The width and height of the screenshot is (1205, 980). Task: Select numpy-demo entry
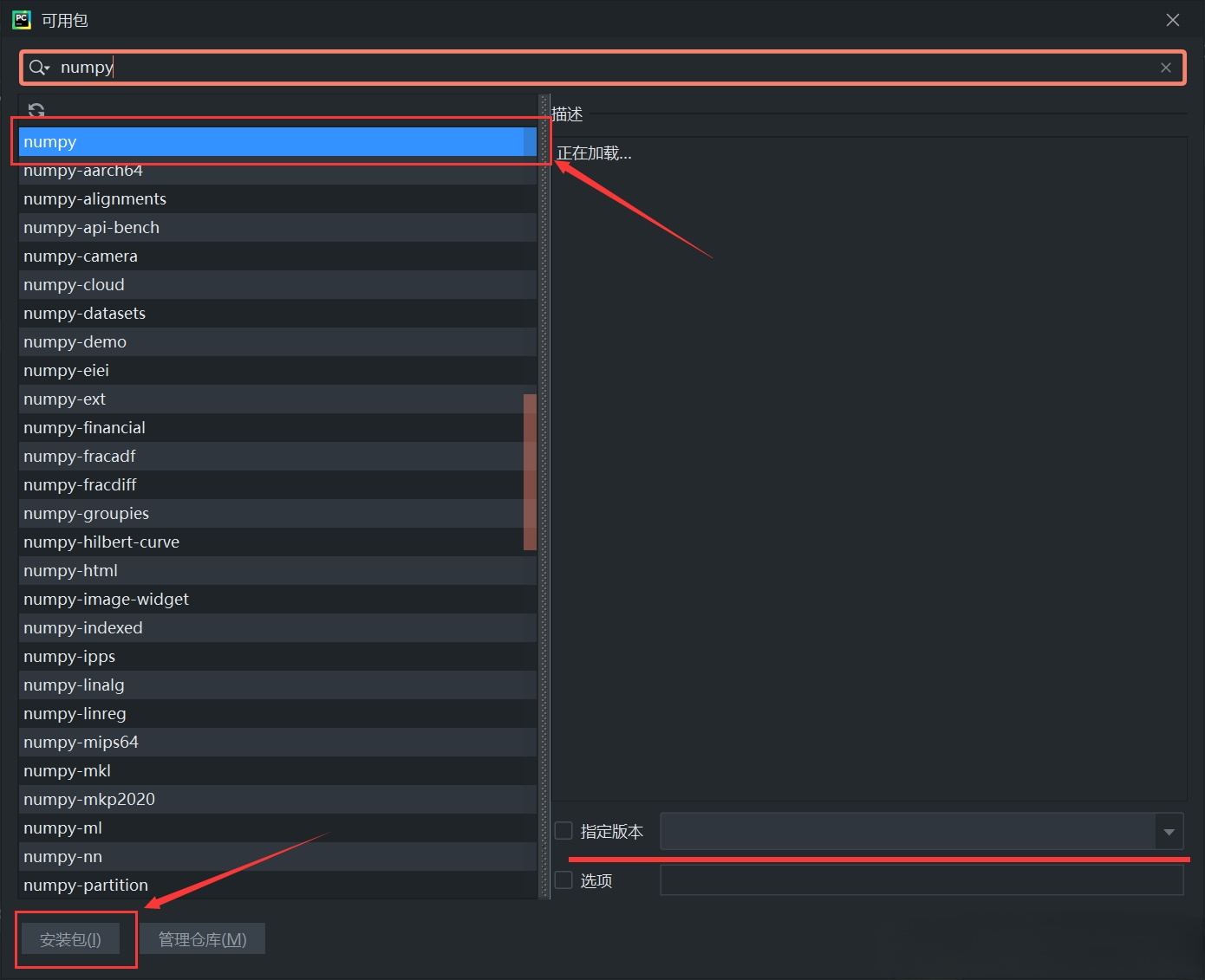click(277, 342)
